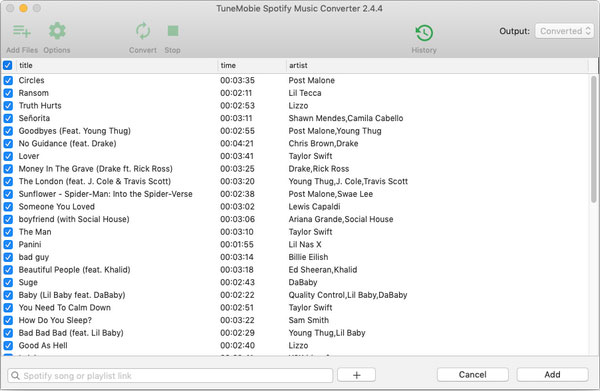
Task: Toggle the bad guy checkbox
Action: click(8, 257)
